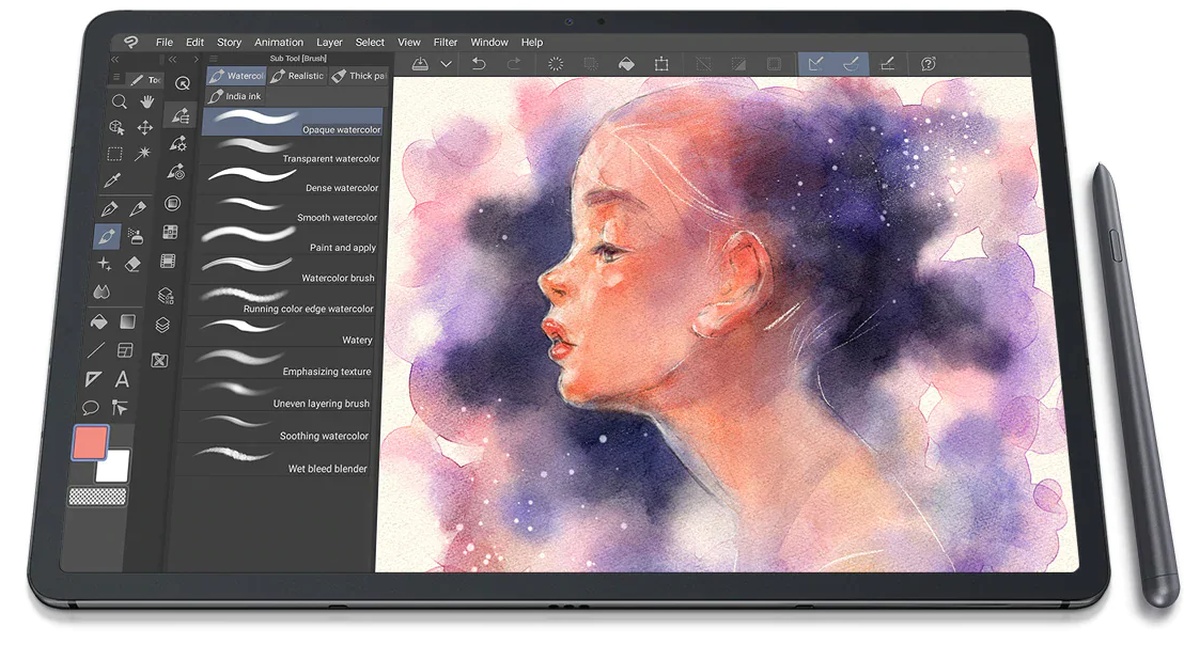This screenshot has width=1200, height=645.
Task: Open dropdown arrow next to save icon
Action: click(x=446, y=64)
